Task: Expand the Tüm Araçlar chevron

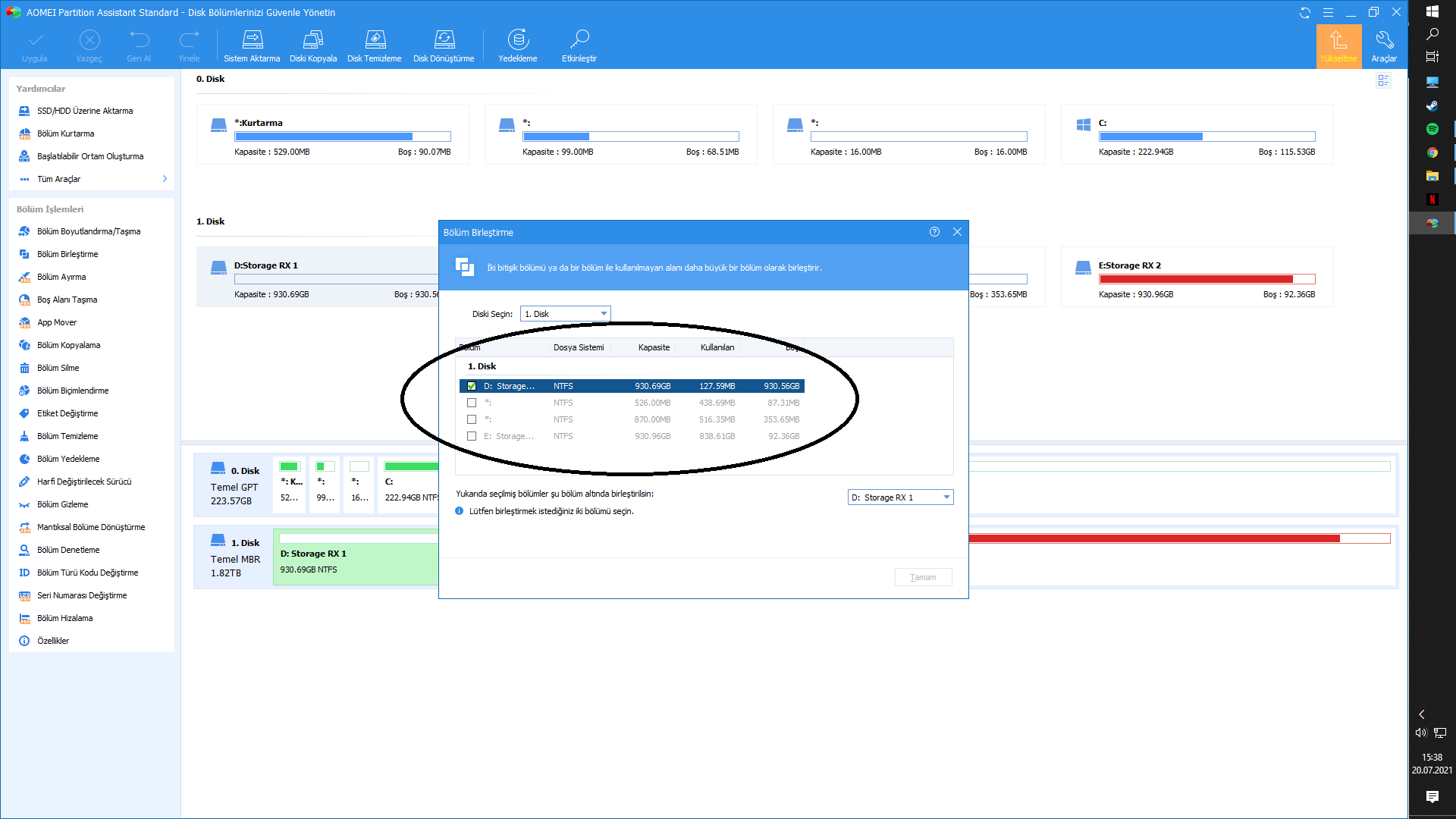Action: [165, 179]
